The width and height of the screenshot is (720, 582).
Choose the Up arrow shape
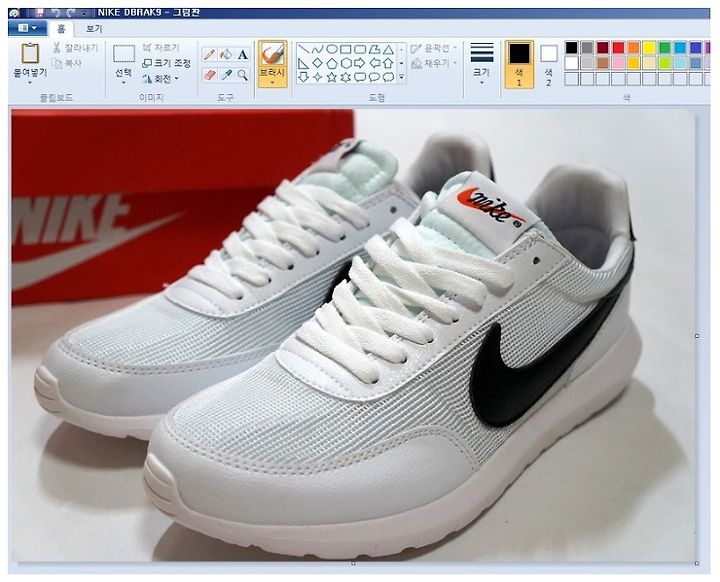388,63
